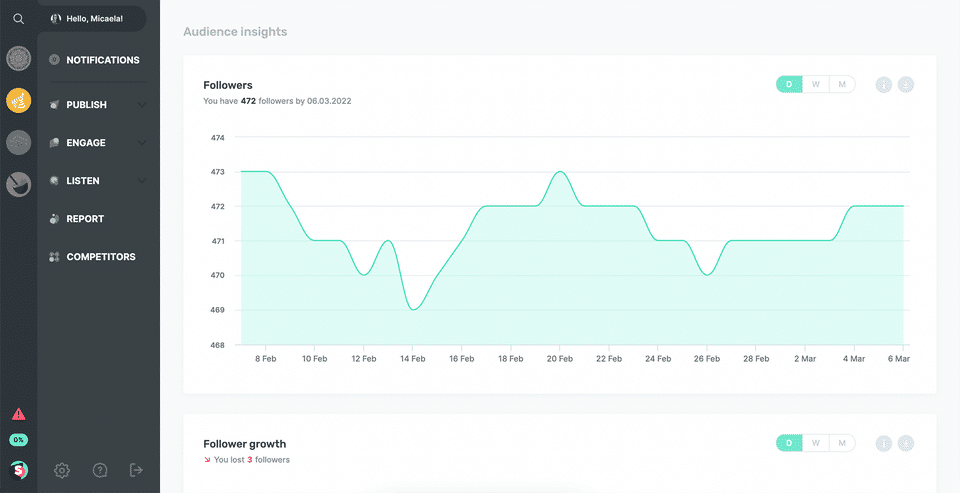Download the Follower growth chart
The image size is (960, 493).
(x=906, y=443)
